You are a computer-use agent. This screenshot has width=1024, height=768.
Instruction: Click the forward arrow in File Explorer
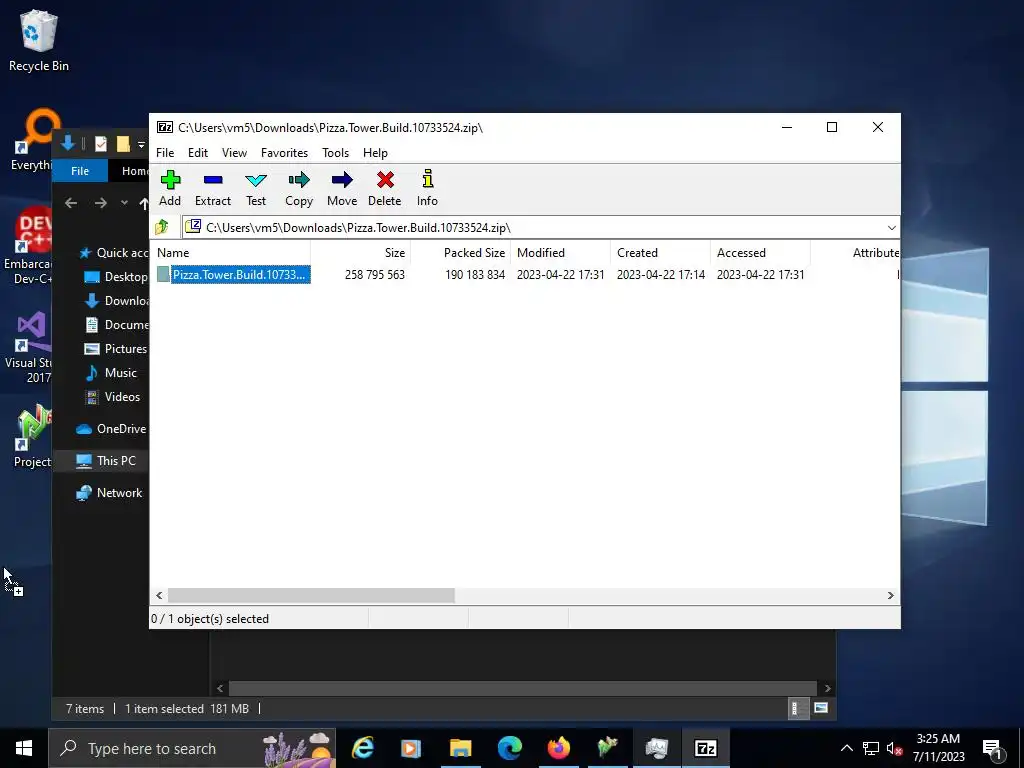(100, 203)
